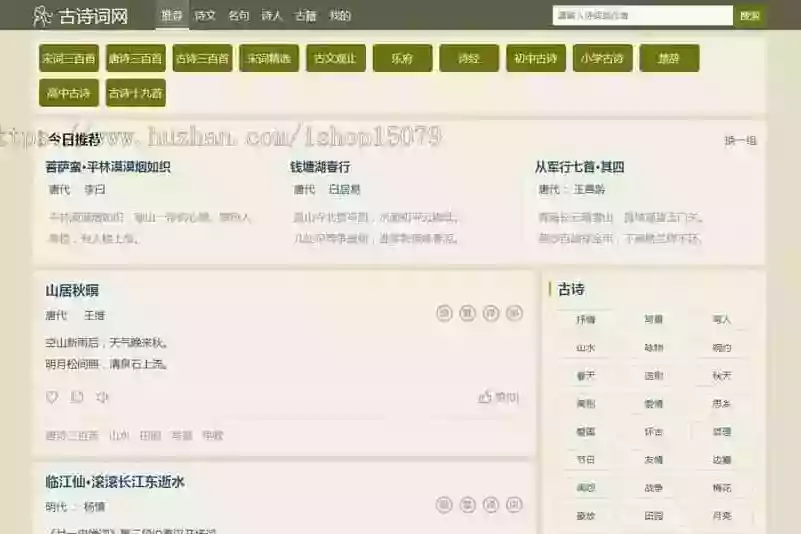Image resolution: width=801 pixels, height=534 pixels.
Task: Open the 诗经 collection button
Action: (x=469, y=58)
